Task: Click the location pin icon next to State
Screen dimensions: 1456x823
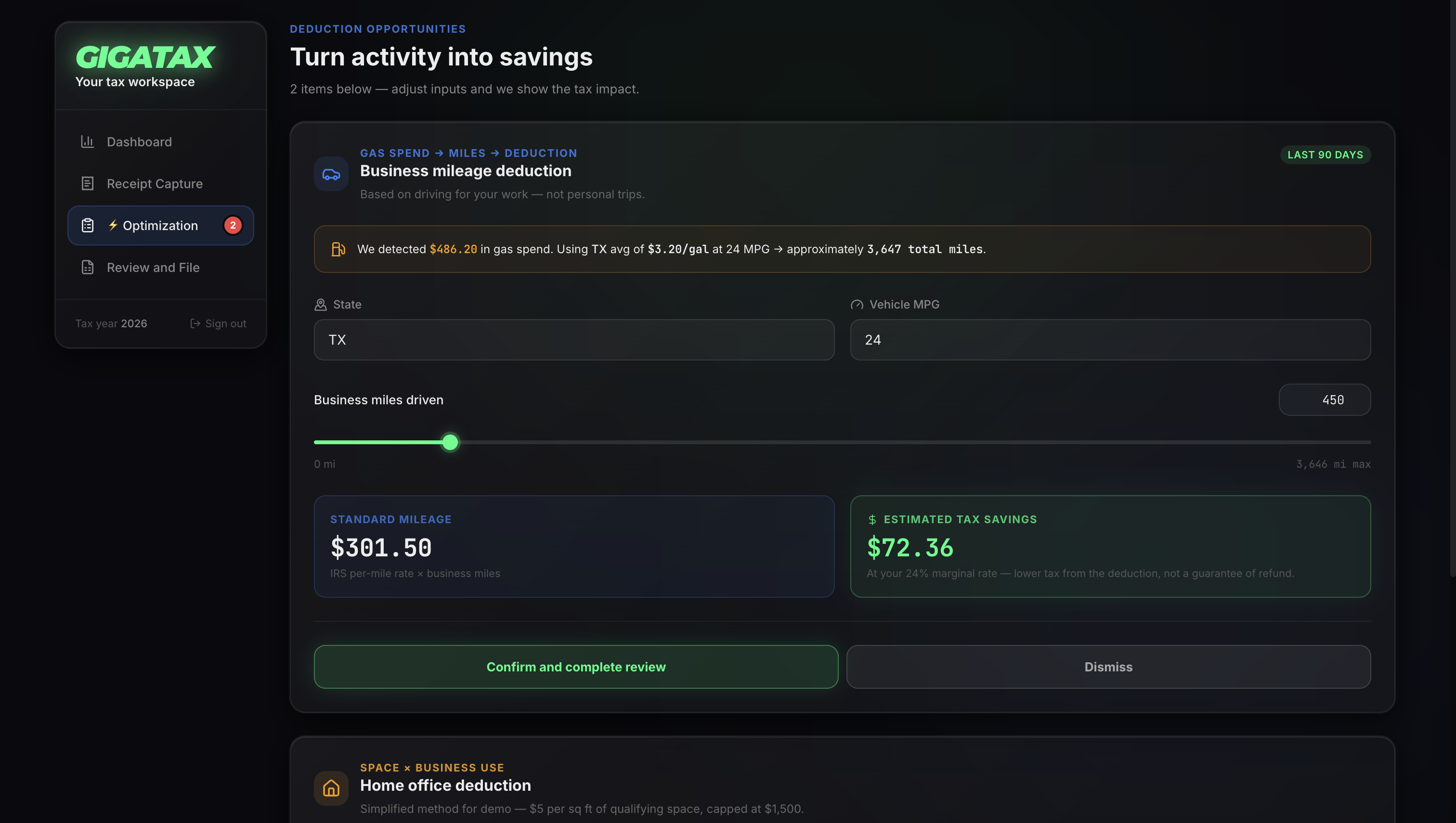Action: (x=321, y=305)
